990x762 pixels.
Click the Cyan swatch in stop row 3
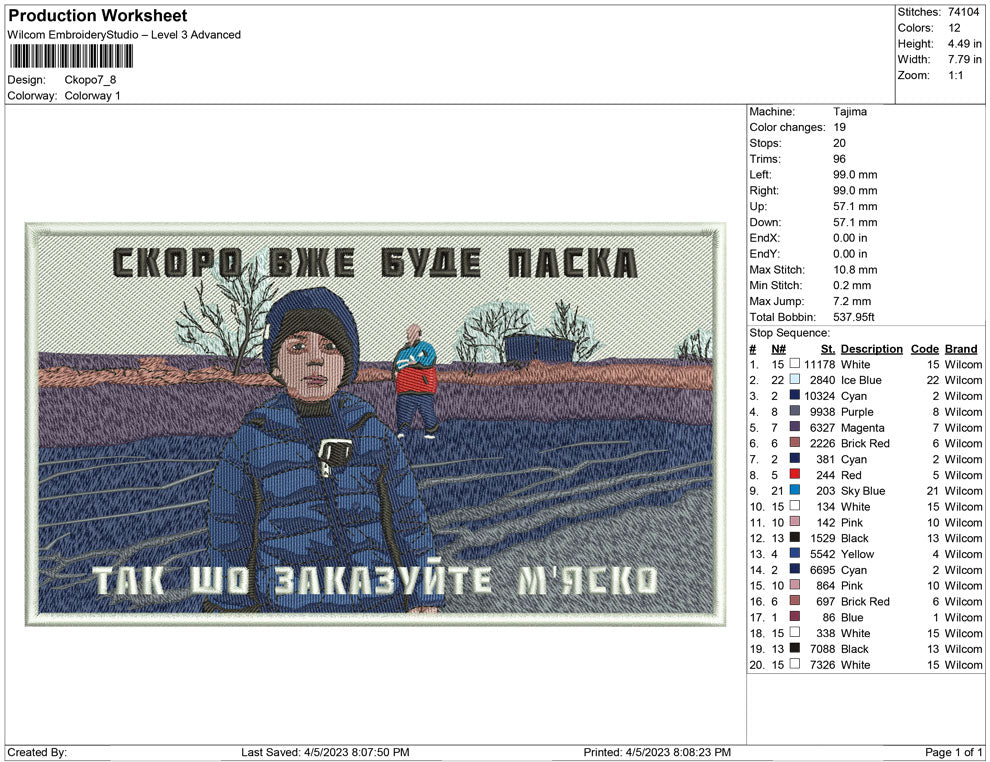795,395
